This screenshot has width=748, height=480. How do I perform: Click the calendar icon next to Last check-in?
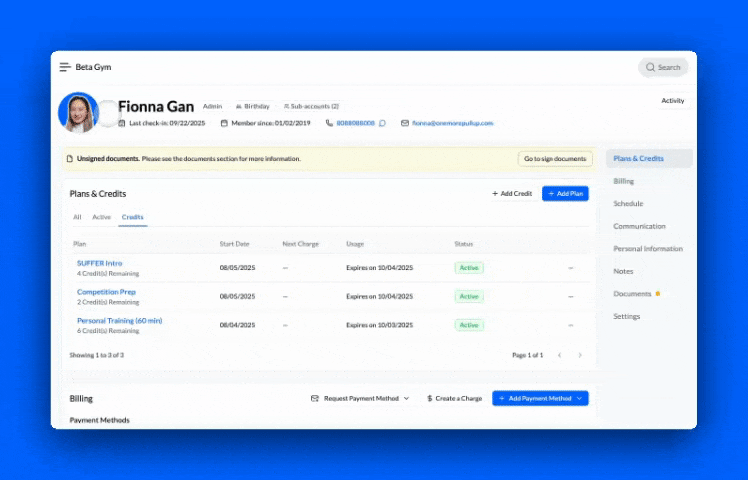pos(122,123)
